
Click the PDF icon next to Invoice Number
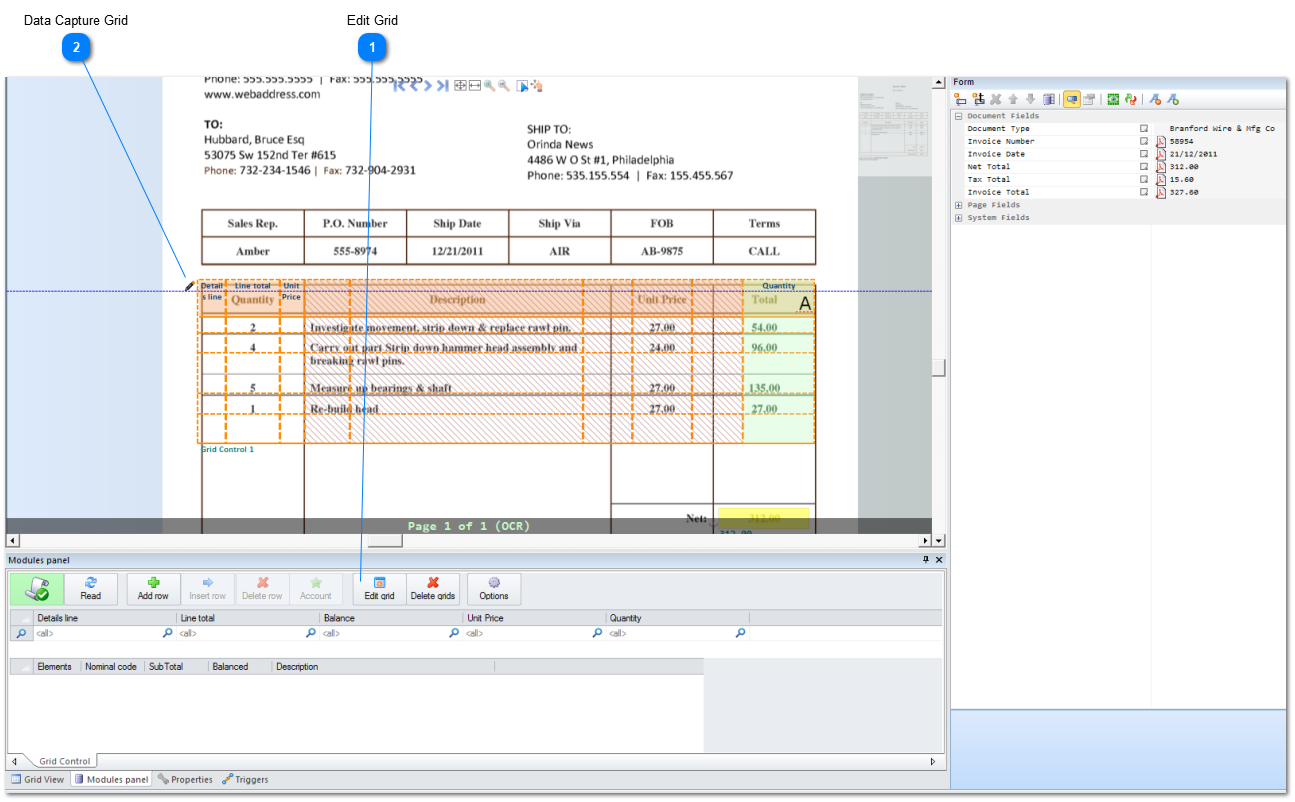coord(1159,141)
